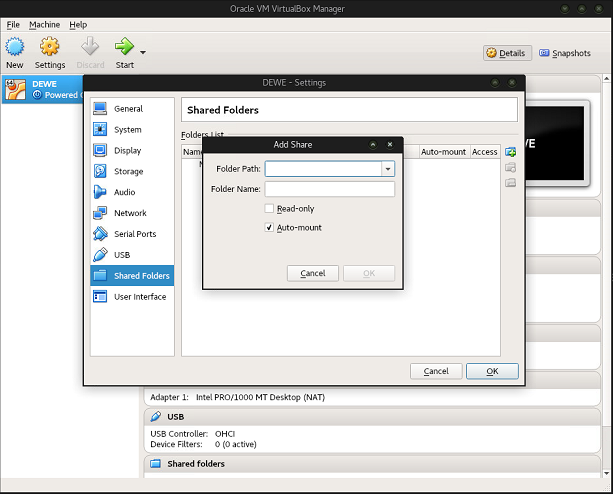613x494 pixels.
Task: Click the add shared folder icon
Action: point(511,152)
